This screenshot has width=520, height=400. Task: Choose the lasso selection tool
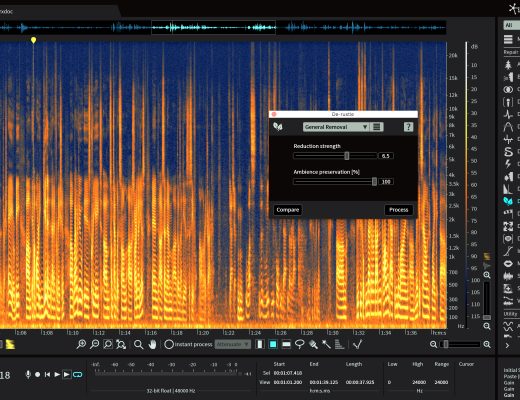(x=299, y=344)
